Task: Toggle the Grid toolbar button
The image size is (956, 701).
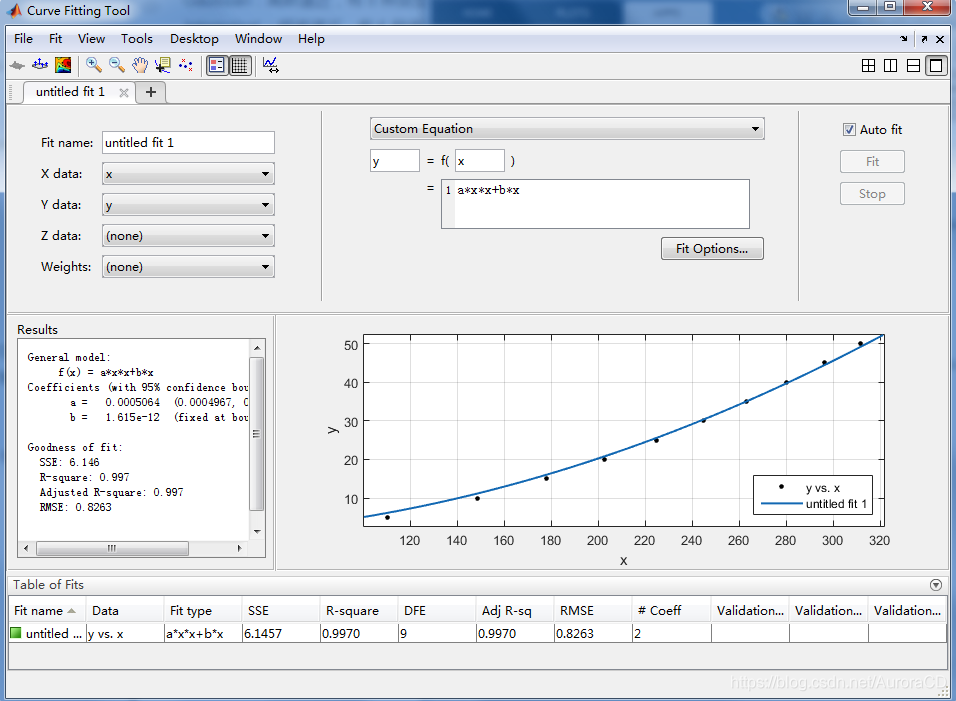Action: tap(240, 65)
